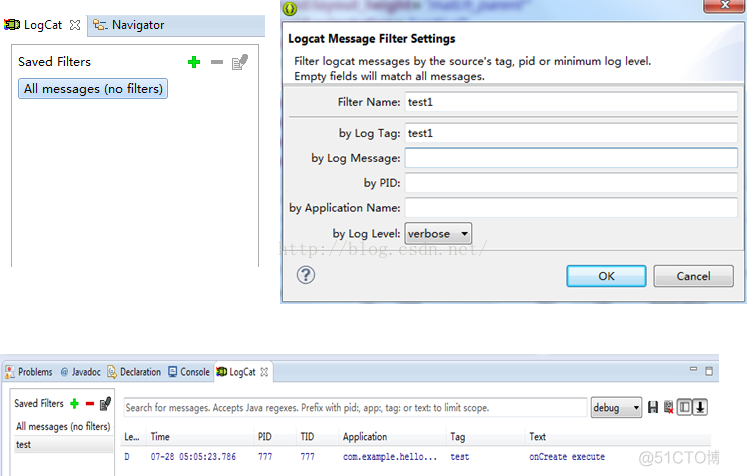Select log timestamp 07-28 05:05:23.786

[193, 457]
